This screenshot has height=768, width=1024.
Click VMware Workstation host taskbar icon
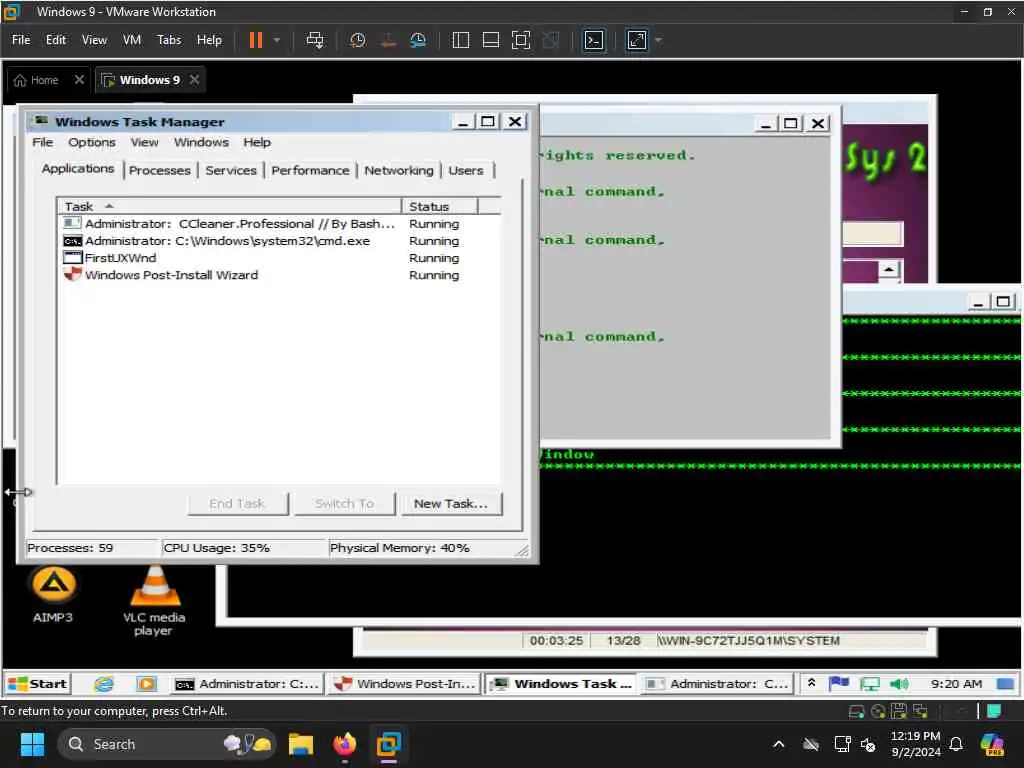(389, 744)
